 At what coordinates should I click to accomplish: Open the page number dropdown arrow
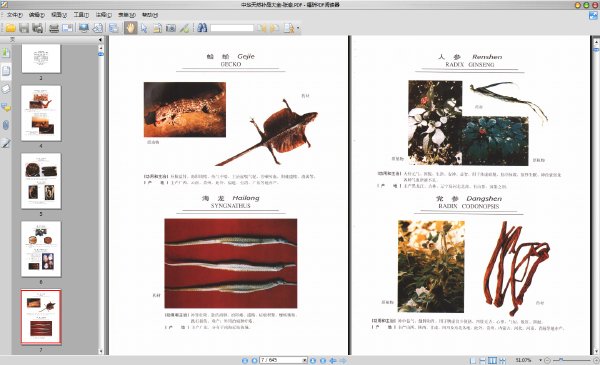pos(305,360)
